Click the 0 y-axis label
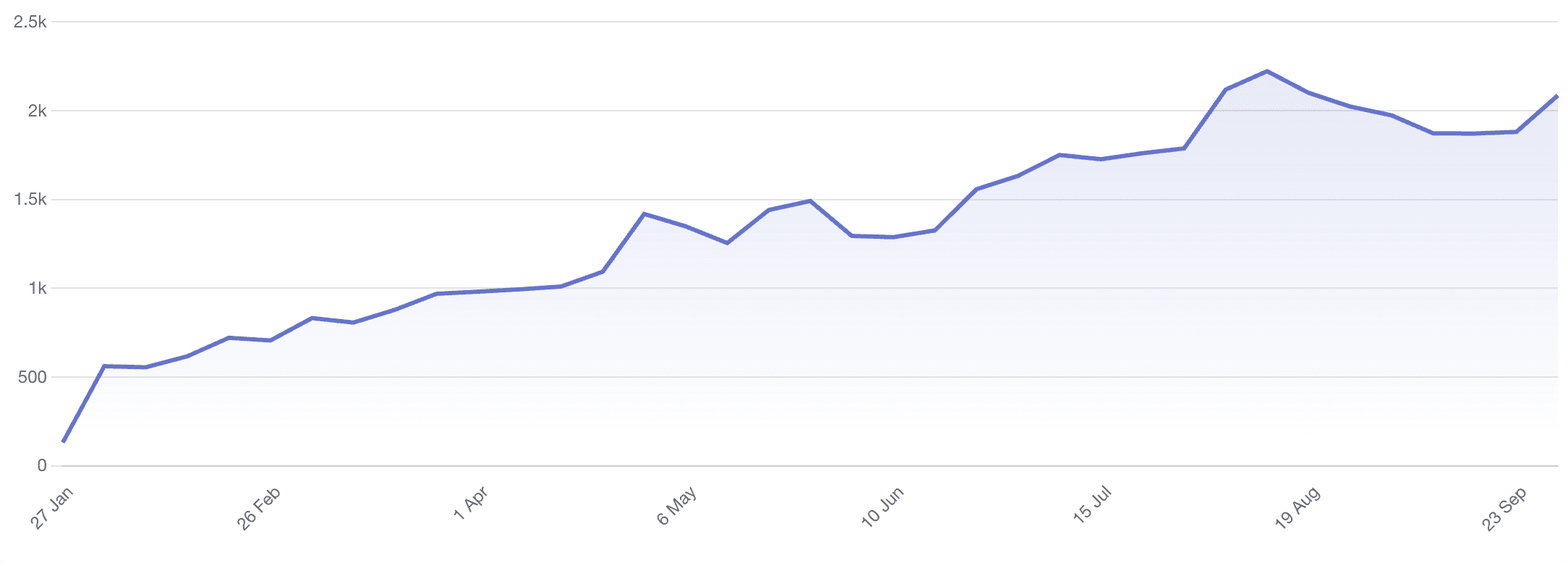This screenshot has height=563, width=1568. (42, 465)
